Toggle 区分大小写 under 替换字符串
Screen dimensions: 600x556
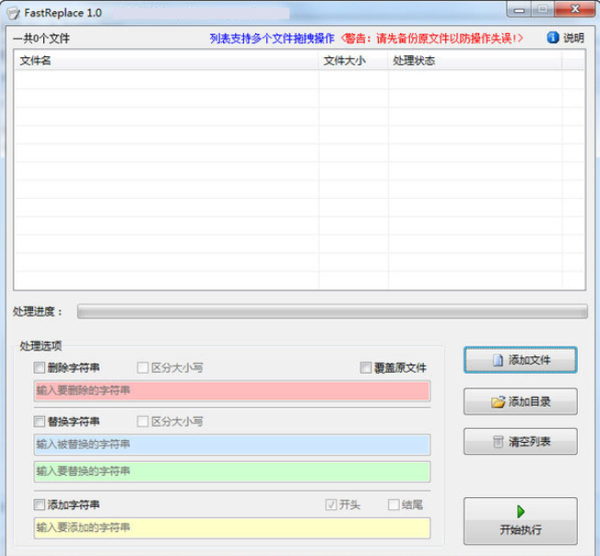click(x=143, y=422)
